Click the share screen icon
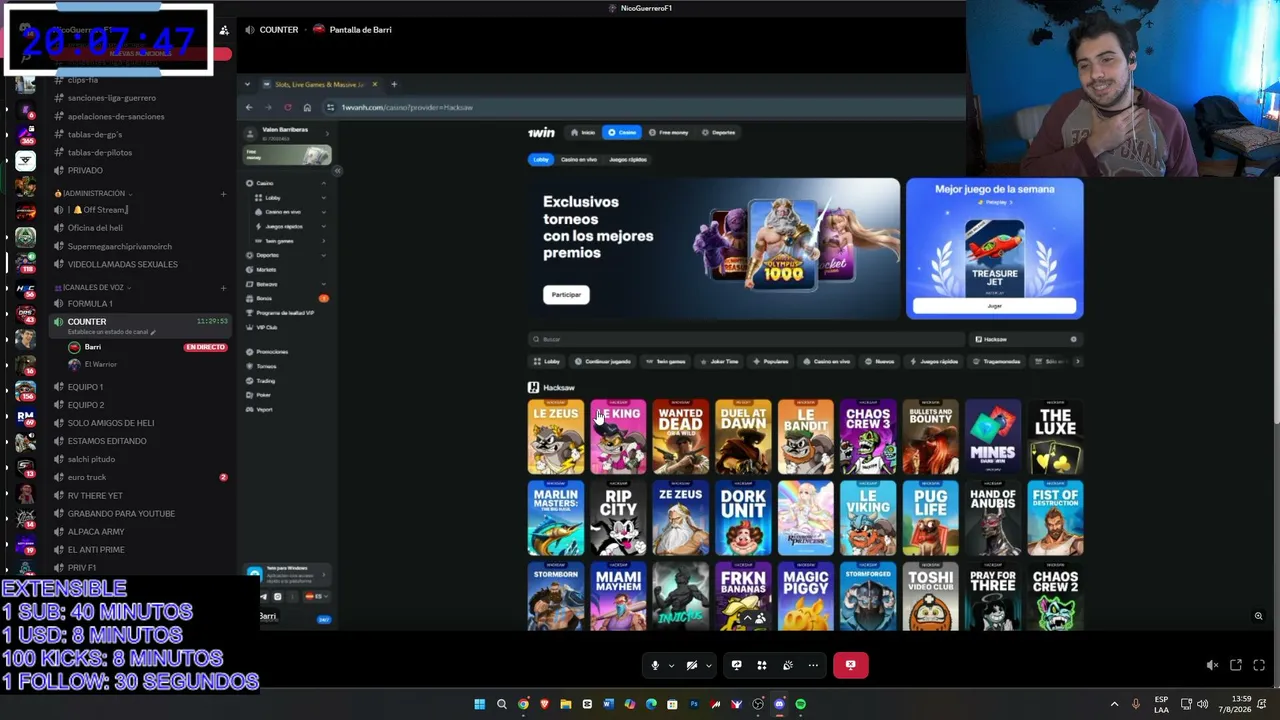This screenshot has width=1280, height=720. tap(736, 665)
